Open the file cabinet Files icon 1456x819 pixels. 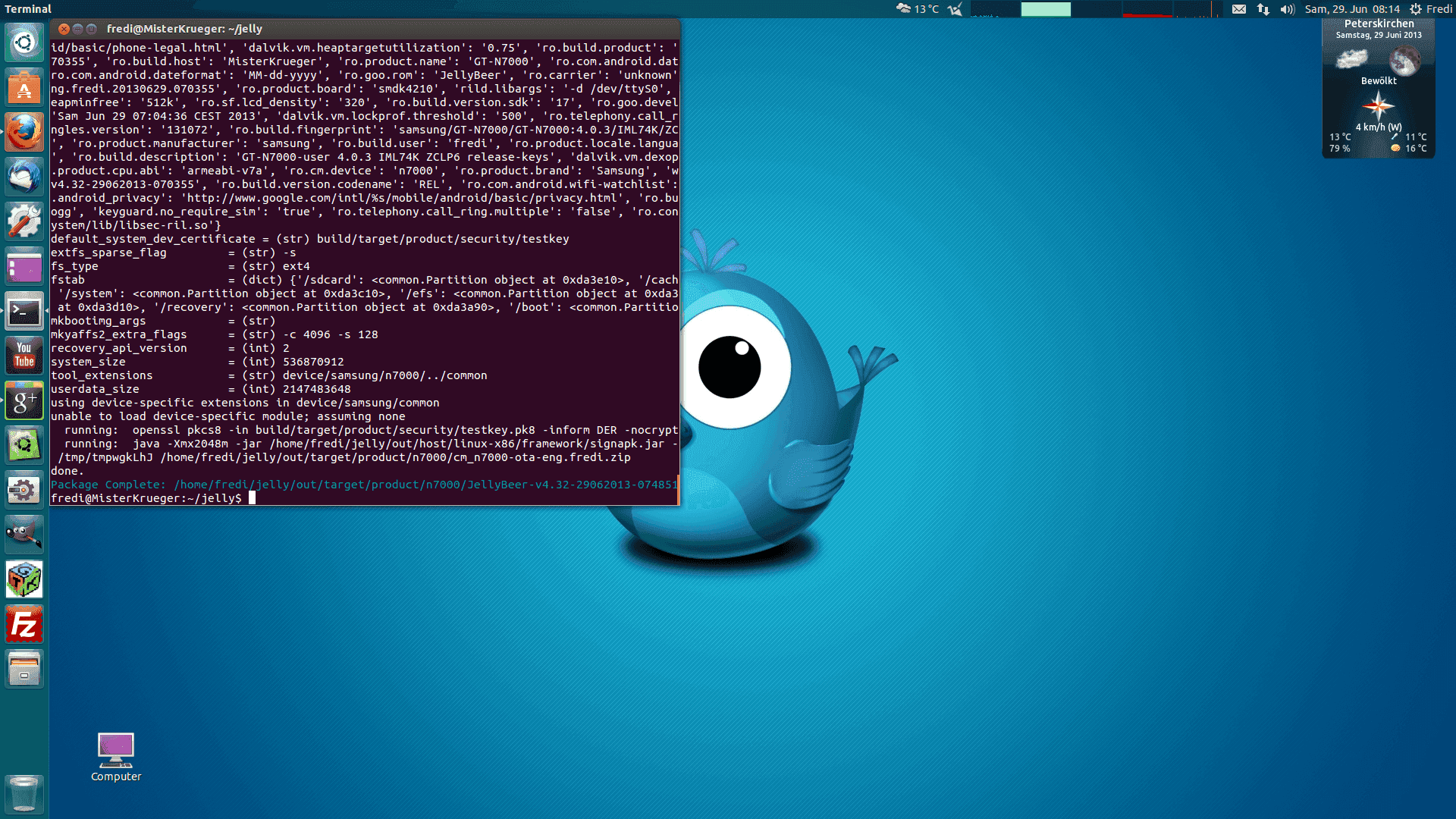click(24, 670)
